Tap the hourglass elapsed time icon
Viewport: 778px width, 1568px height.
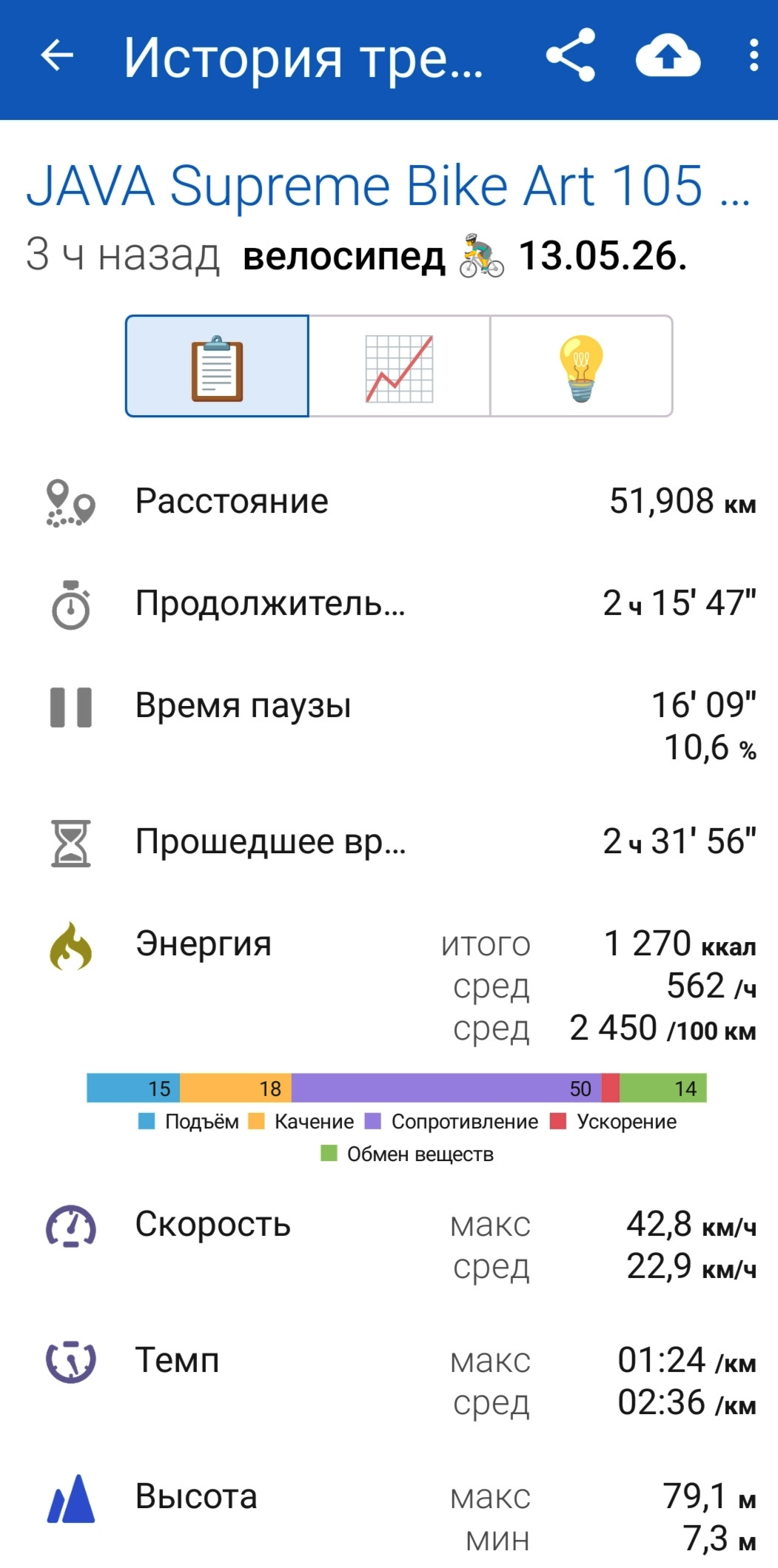tap(70, 843)
